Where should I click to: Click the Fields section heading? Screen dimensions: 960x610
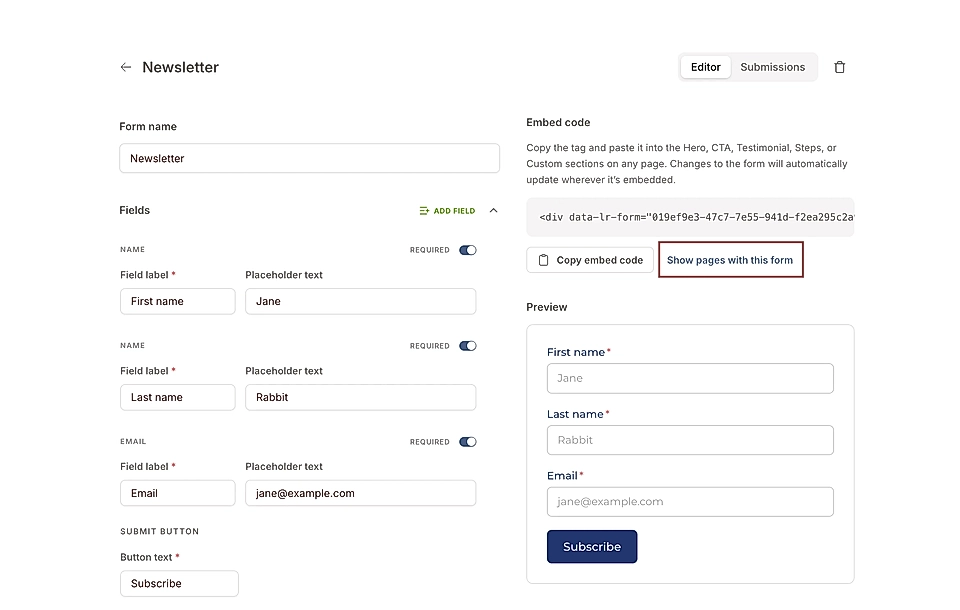135,211
